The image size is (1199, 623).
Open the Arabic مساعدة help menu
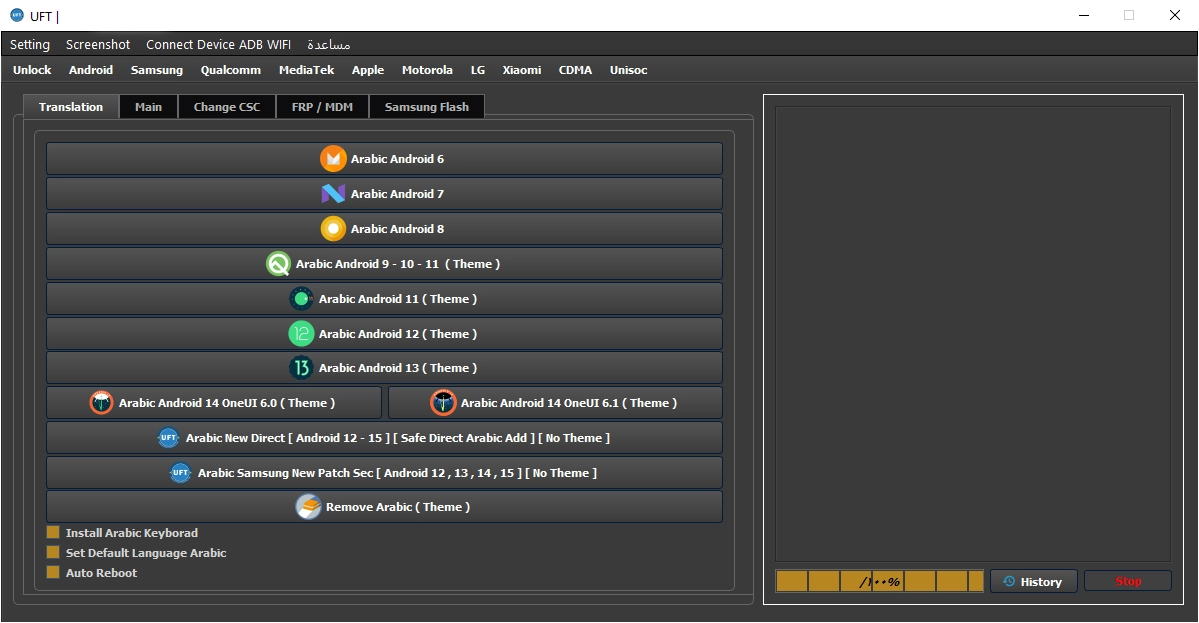329,44
